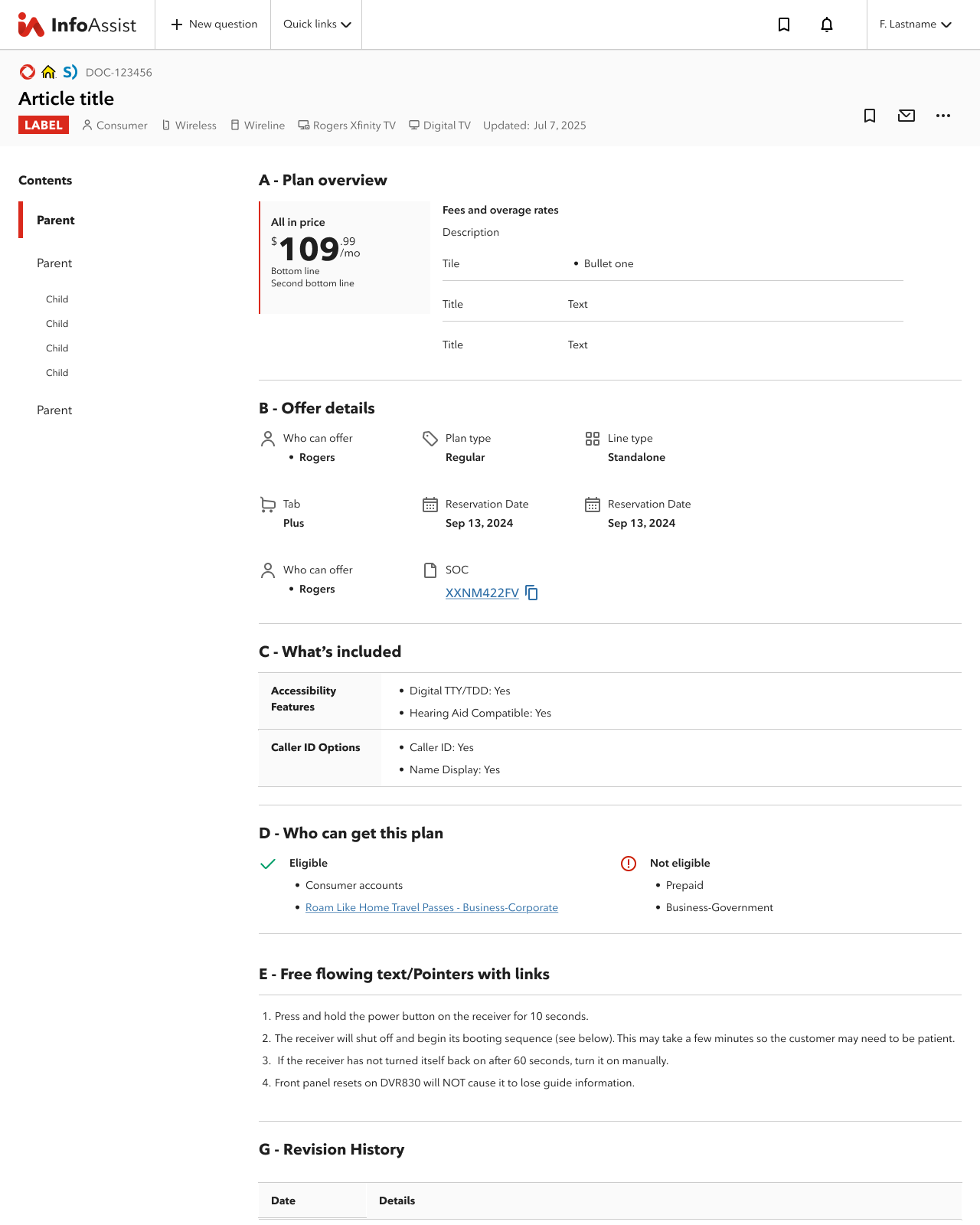Click the bookmark icon in top navigation
Viewport: 980px width, 1225px height.
(x=784, y=24)
